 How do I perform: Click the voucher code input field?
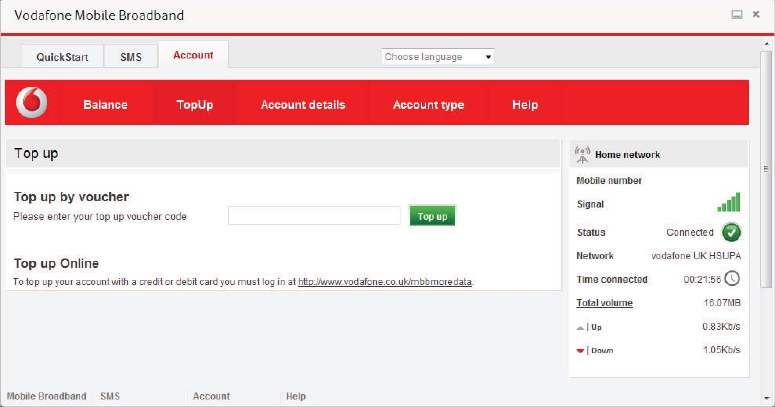click(314, 216)
